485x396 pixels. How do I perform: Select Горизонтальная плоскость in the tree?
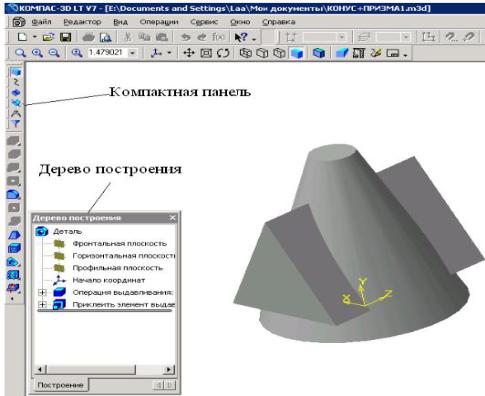coord(123,256)
